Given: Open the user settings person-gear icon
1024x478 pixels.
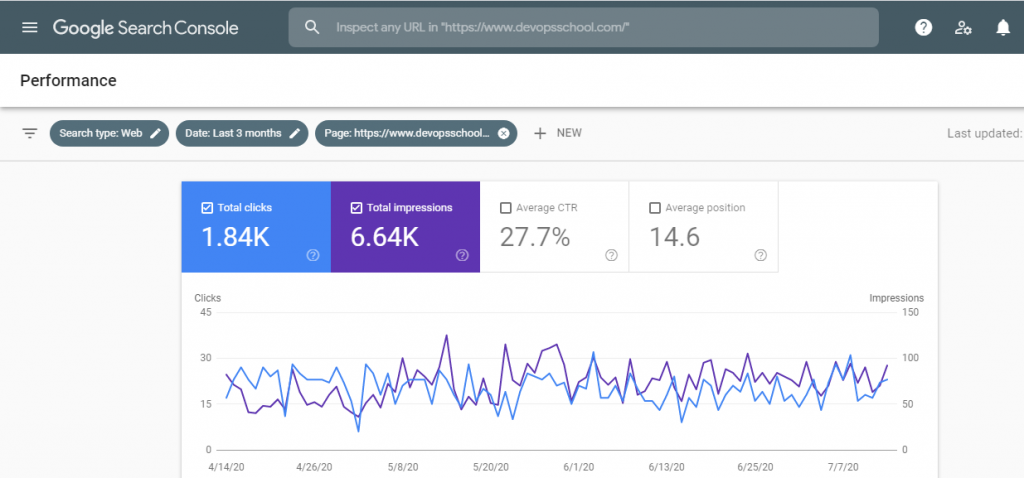Looking at the screenshot, I should pos(963,27).
